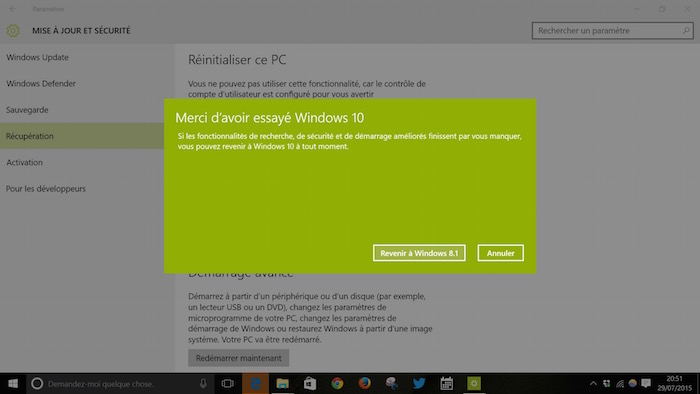
Task: Click the Annuler button in the dialog
Action: click(x=500, y=253)
